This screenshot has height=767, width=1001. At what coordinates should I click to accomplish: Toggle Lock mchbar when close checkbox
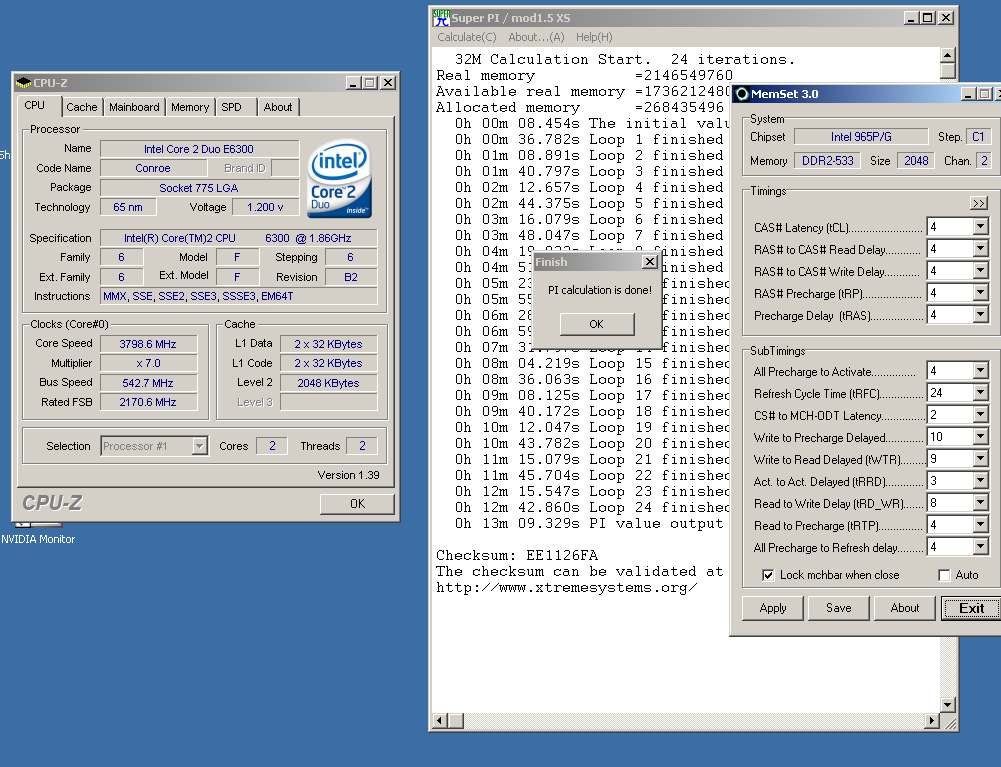tap(768, 575)
